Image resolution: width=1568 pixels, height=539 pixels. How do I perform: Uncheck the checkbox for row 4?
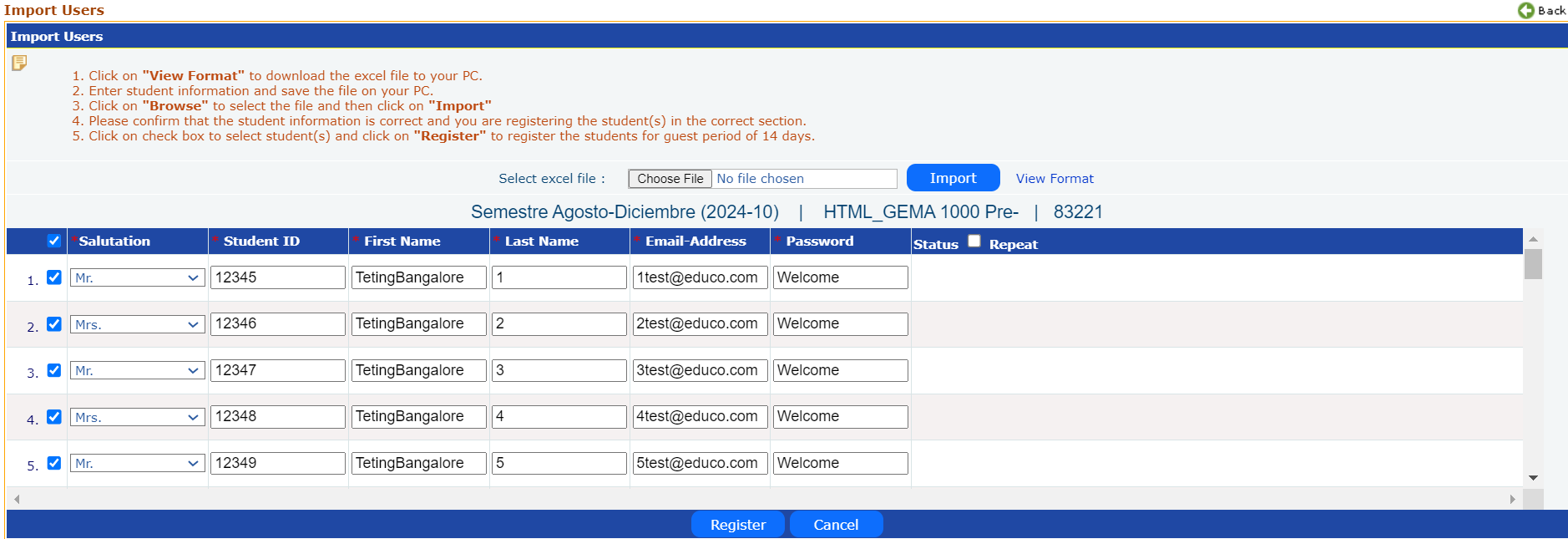[x=54, y=416]
